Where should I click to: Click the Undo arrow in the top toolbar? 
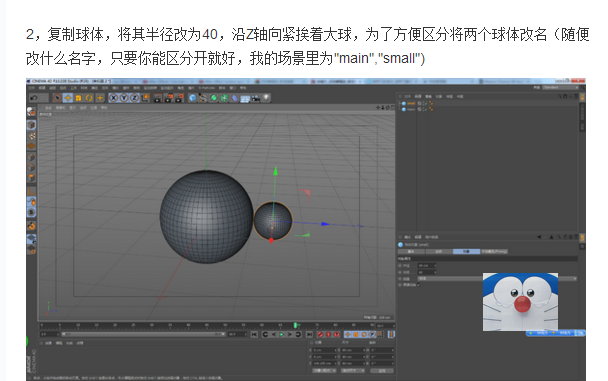[x=34, y=98]
